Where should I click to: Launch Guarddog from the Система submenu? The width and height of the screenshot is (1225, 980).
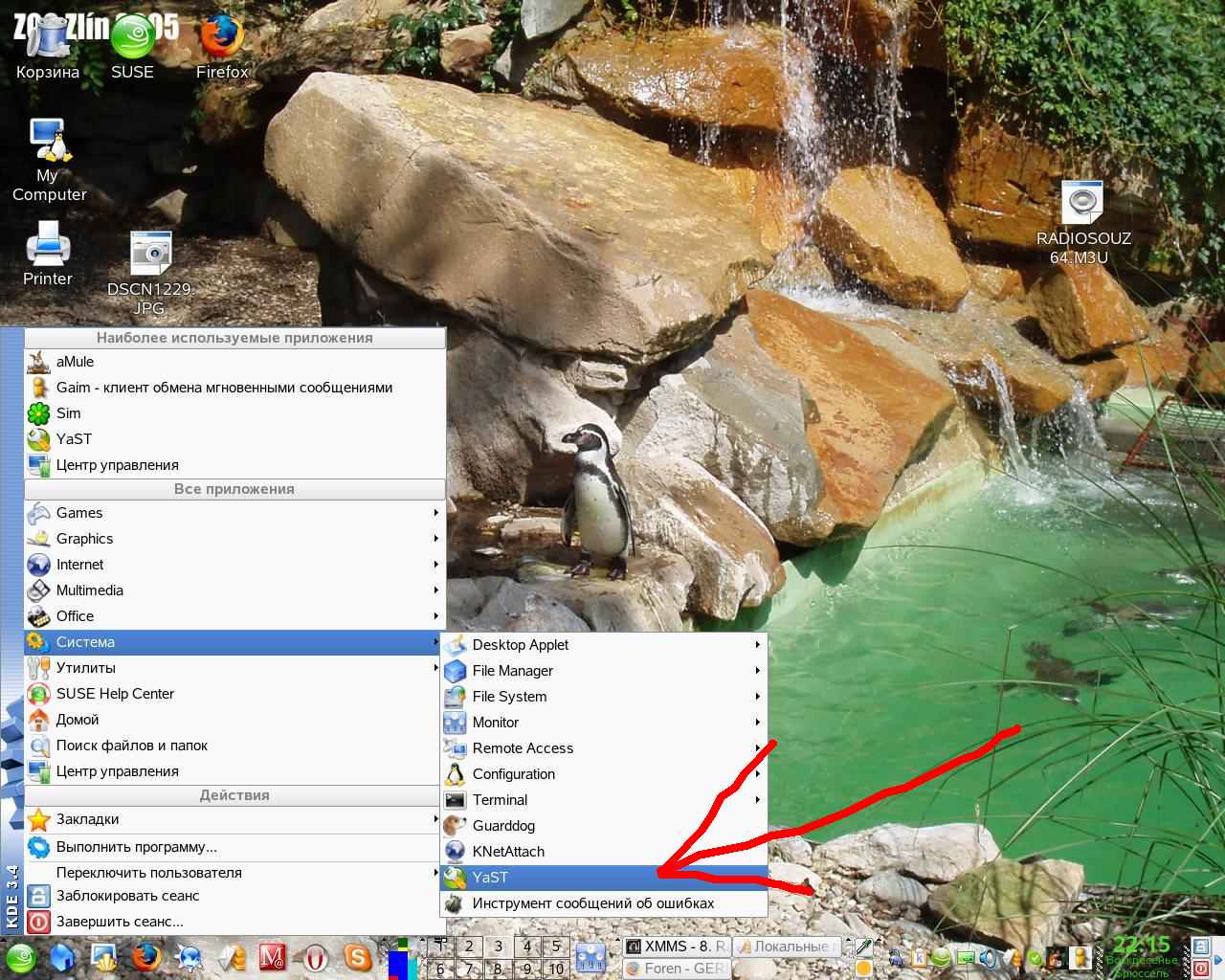pos(604,826)
